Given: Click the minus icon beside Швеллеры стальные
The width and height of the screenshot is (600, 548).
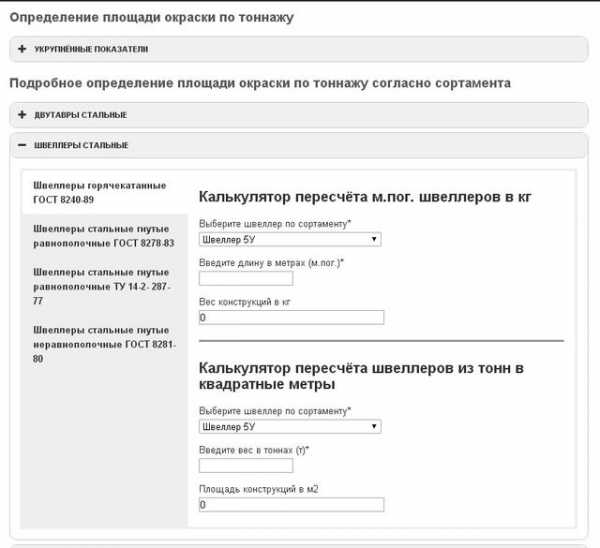Looking at the screenshot, I should point(21,145).
